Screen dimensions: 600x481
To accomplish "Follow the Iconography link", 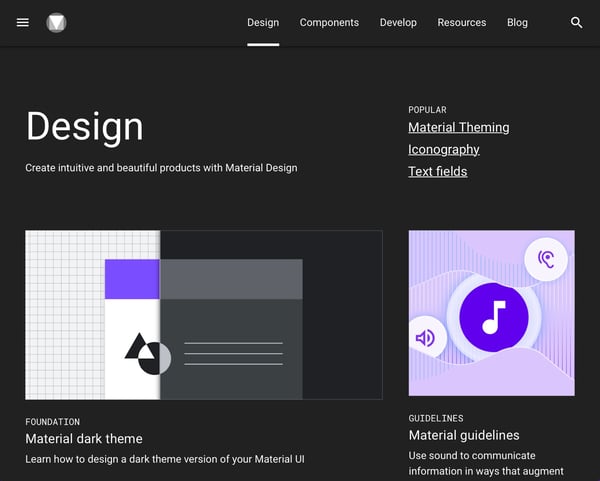I will [x=443, y=149].
